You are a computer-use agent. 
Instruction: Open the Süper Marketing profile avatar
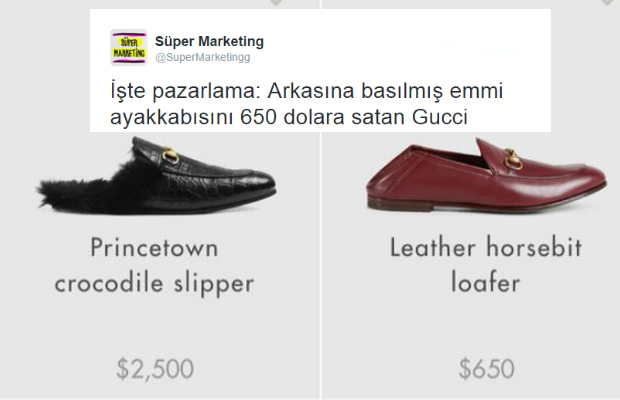(x=129, y=47)
